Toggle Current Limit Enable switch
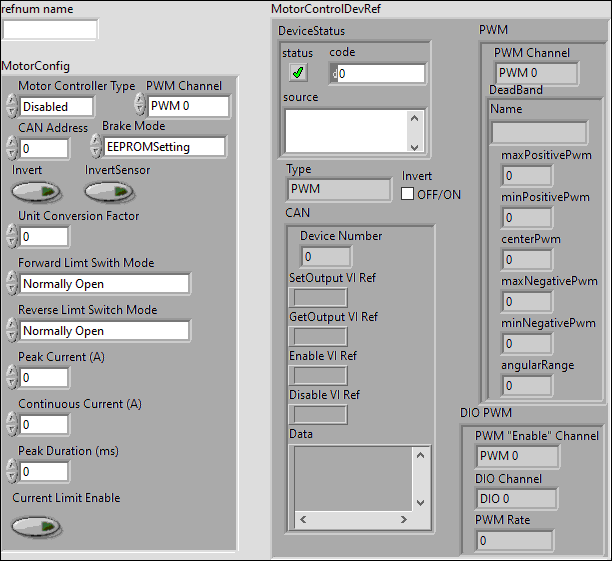The width and height of the screenshot is (612, 561). (x=36, y=526)
